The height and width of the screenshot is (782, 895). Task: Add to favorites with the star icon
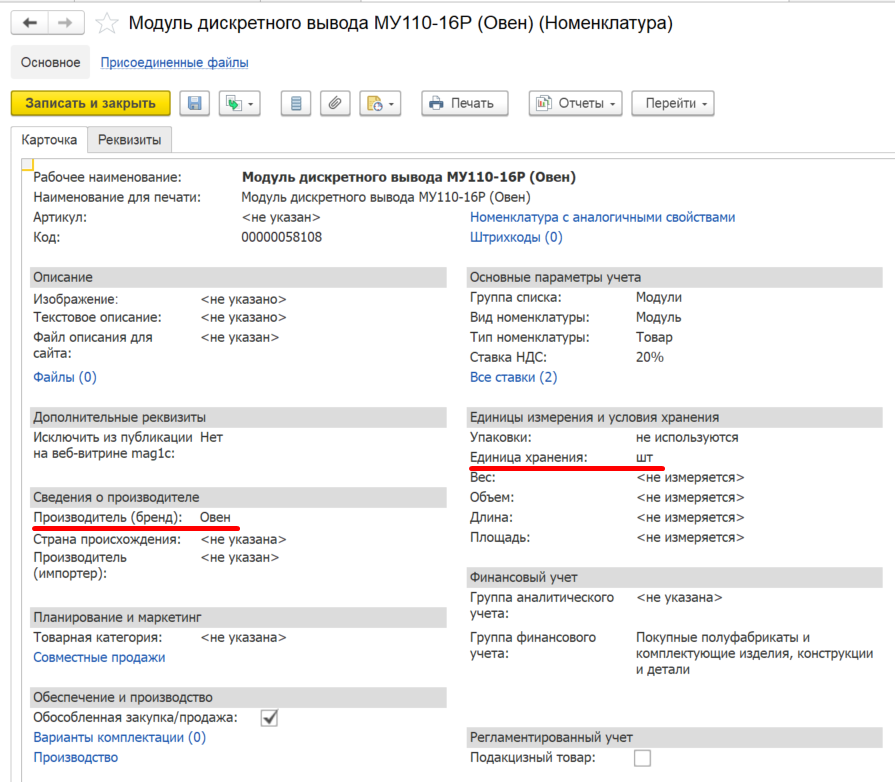click(x=107, y=23)
